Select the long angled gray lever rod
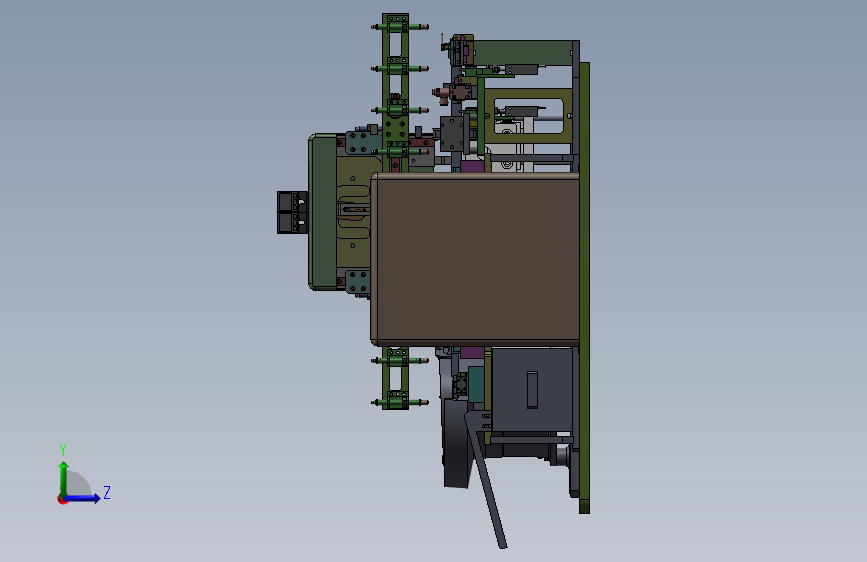This screenshot has width=867, height=562. 485,480
